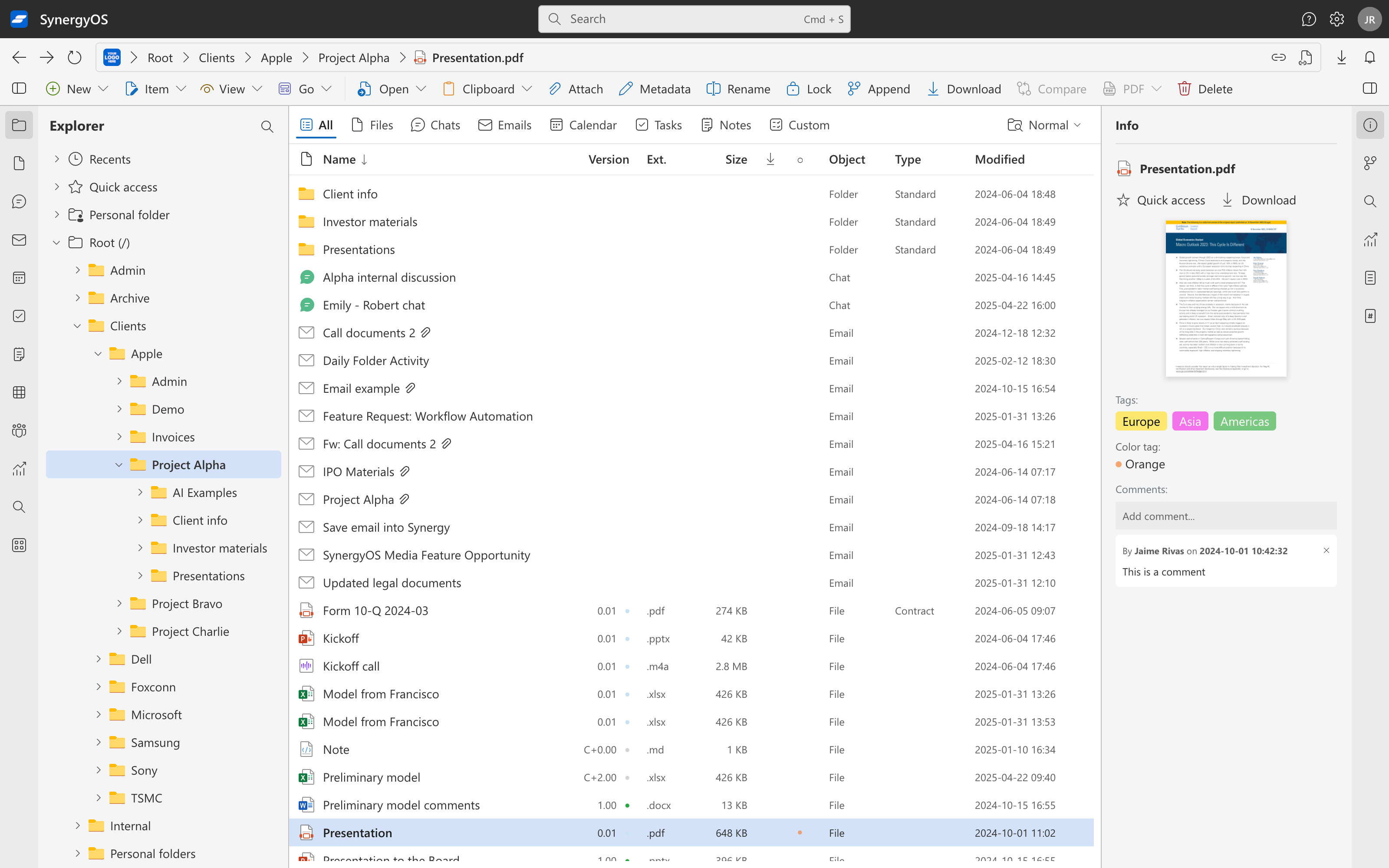Screen dimensions: 1389x868
Task: Select the Info icon in right rail
Action: click(x=1370, y=125)
